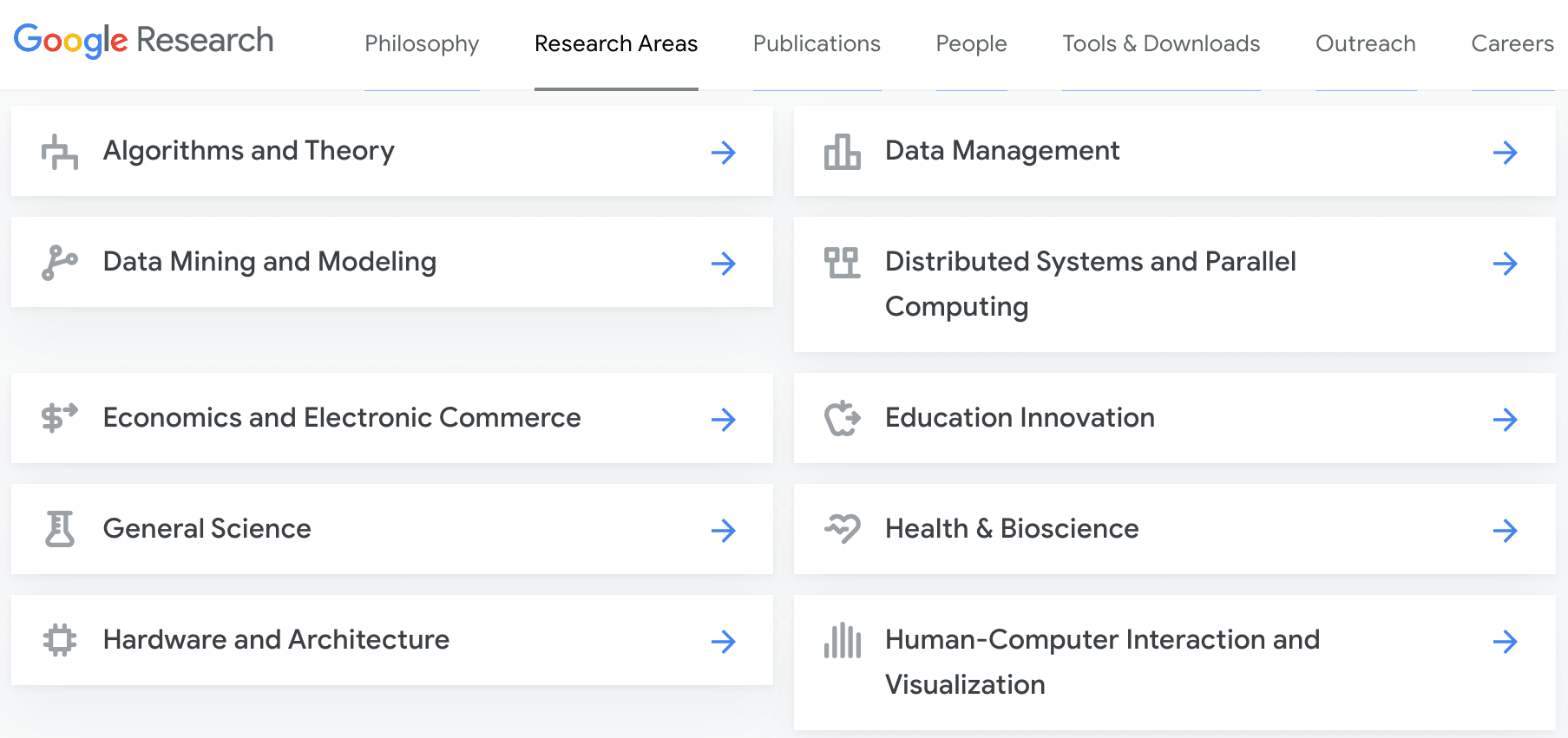Click arrow on Data Mining and Modeling card
The width and height of the screenshot is (1568, 738).
coord(724,264)
